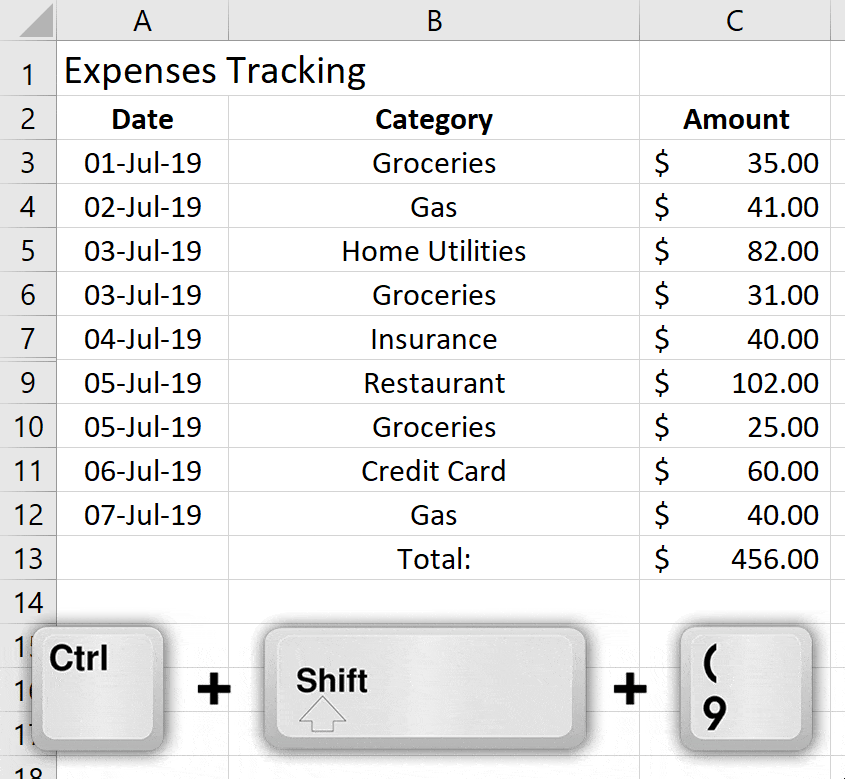845x779 pixels.
Task: Select the Date header cell
Action: [x=142, y=119]
